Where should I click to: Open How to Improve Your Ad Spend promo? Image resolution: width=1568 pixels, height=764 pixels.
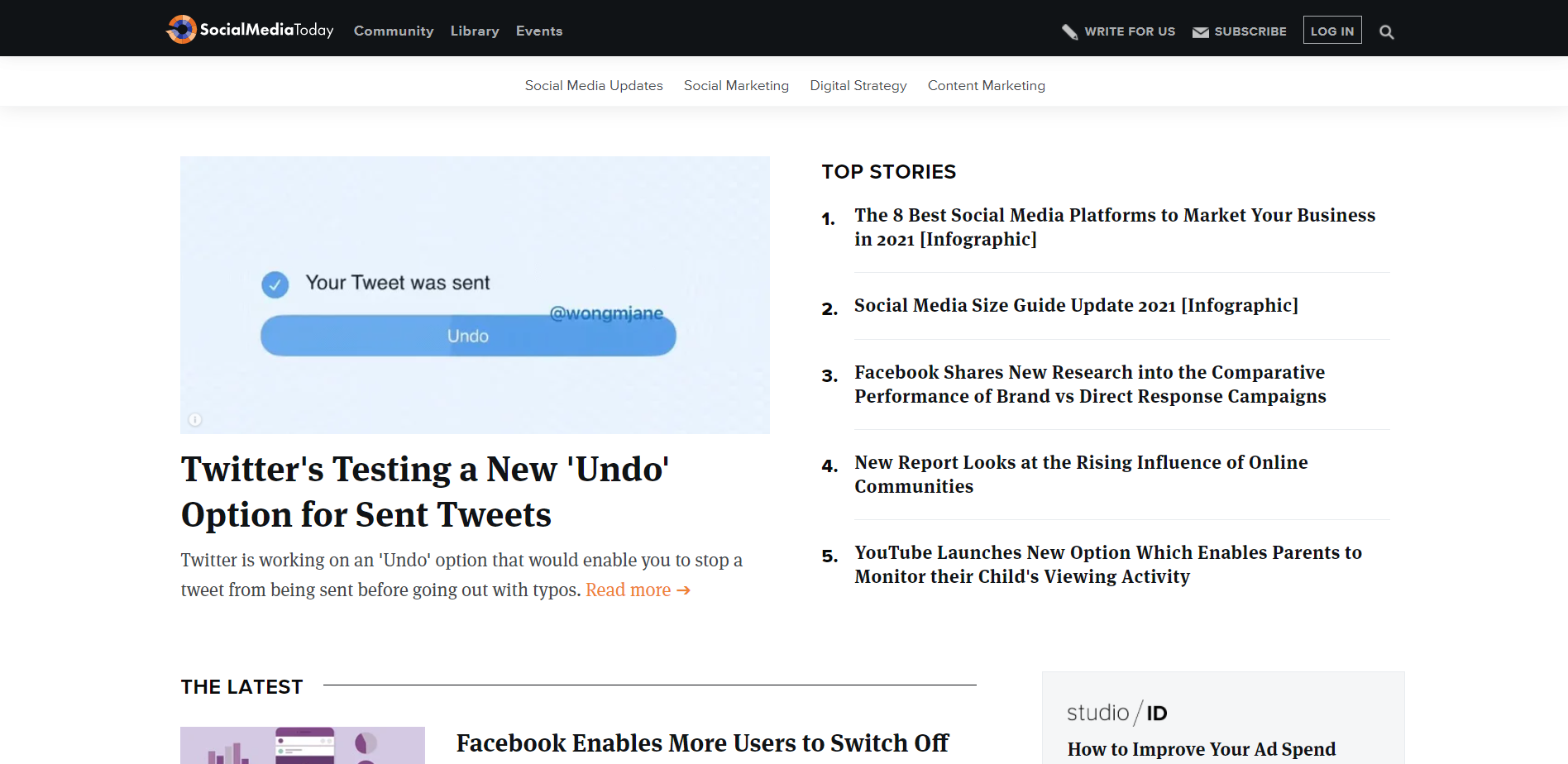tap(1201, 749)
